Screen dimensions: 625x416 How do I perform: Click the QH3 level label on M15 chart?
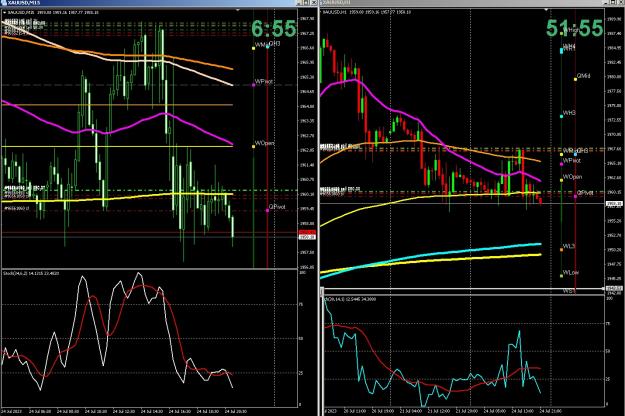click(274, 43)
